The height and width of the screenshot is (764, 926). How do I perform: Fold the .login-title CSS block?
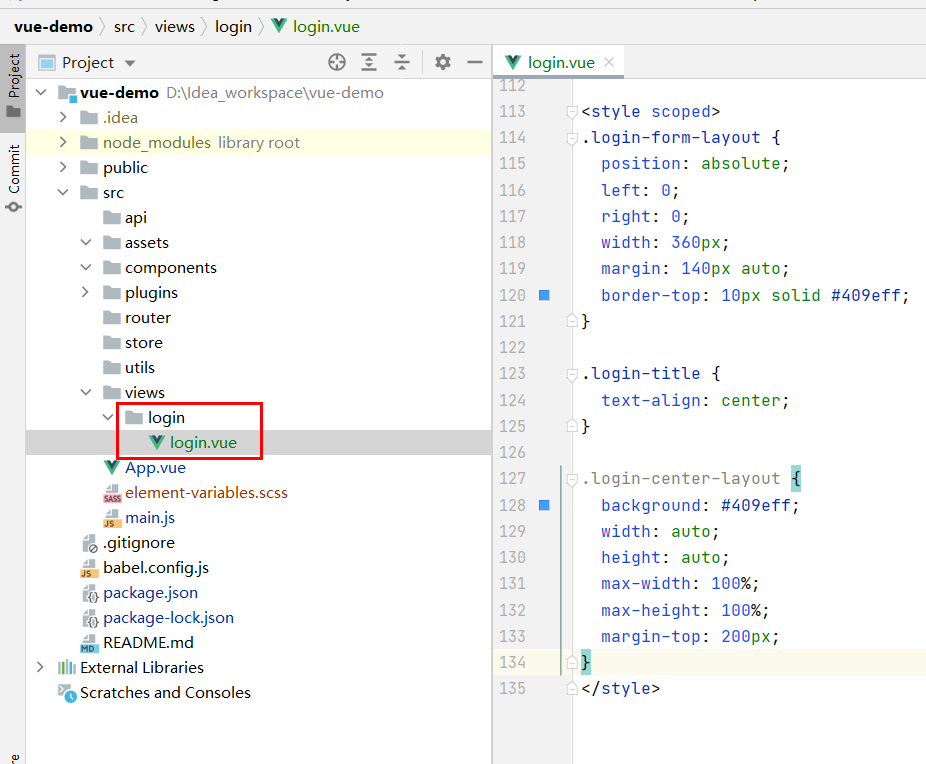click(572, 374)
